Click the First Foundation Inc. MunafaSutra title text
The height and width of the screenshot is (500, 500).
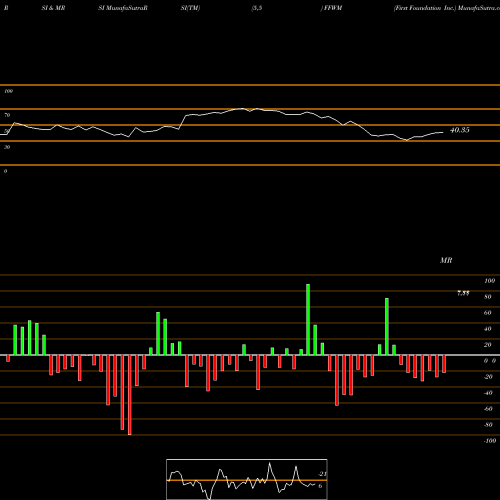pos(447,8)
